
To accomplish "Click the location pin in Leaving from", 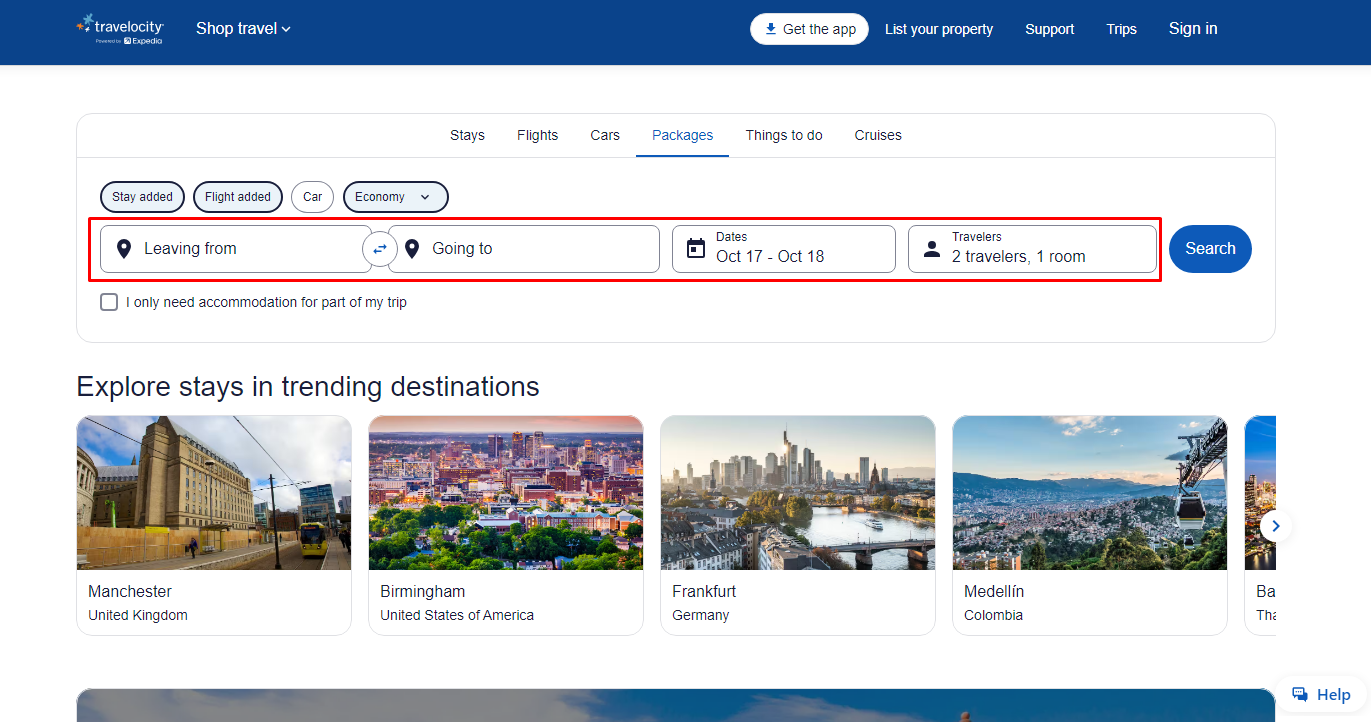I will coord(124,249).
